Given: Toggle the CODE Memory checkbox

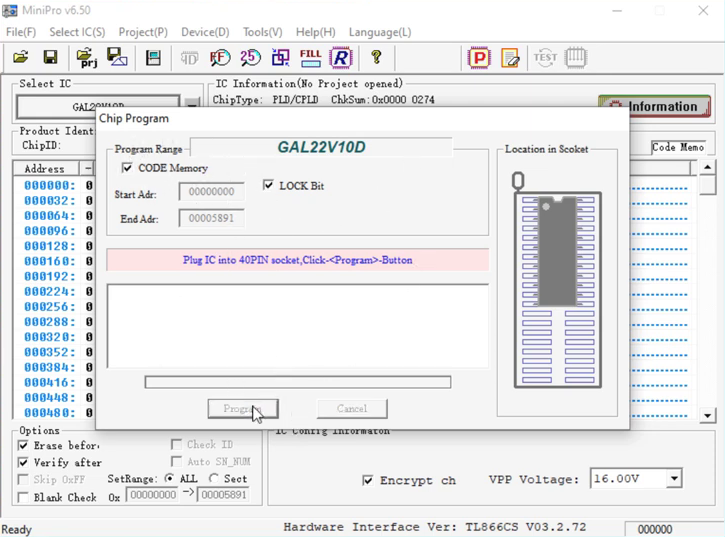Looking at the screenshot, I should click(127, 168).
